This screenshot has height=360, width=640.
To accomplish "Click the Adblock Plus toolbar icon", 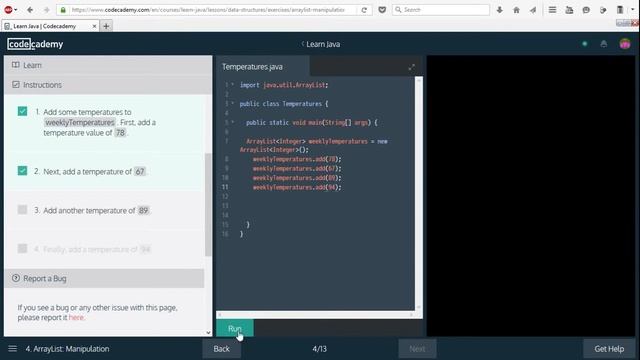I will [x=8, y=9].
